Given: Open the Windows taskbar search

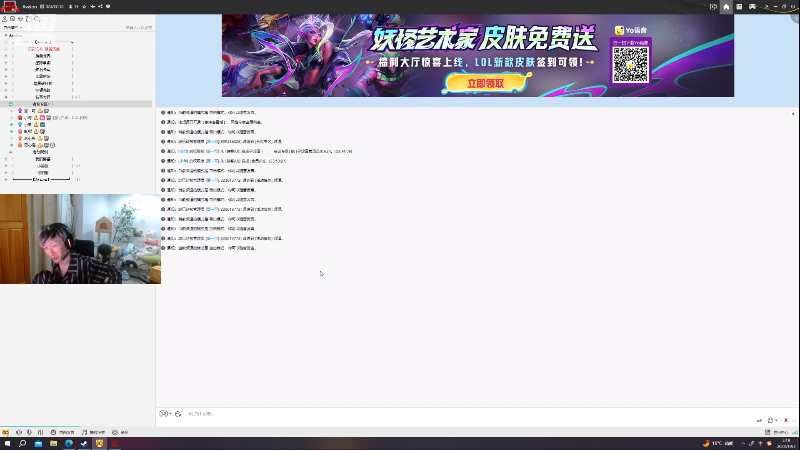Looking at the screenshot, I should [x=22, y=443].
